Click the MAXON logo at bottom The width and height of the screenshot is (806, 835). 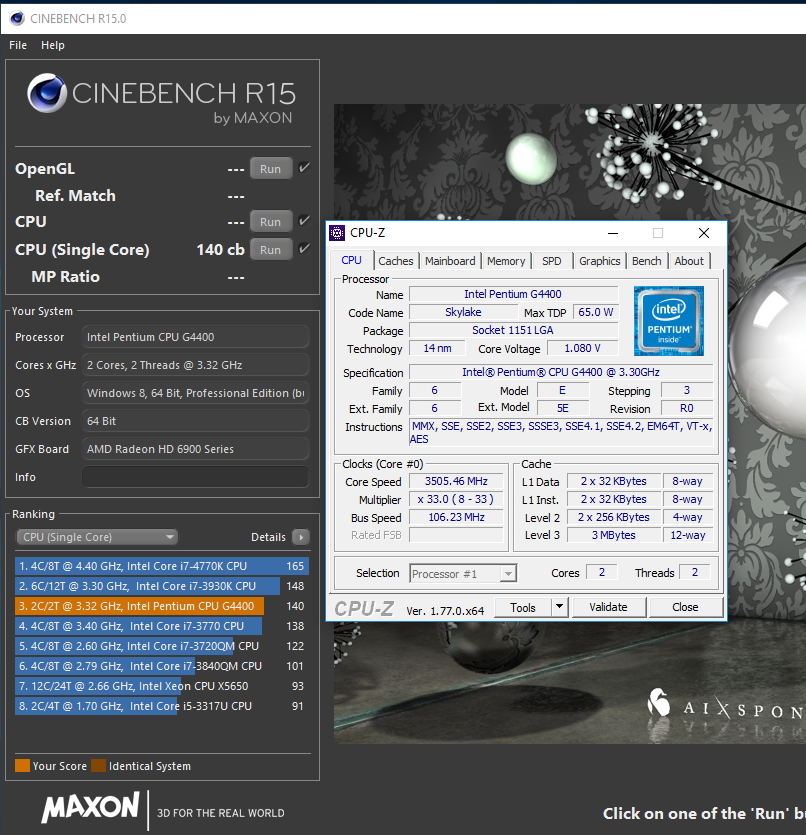coord(91,807)
